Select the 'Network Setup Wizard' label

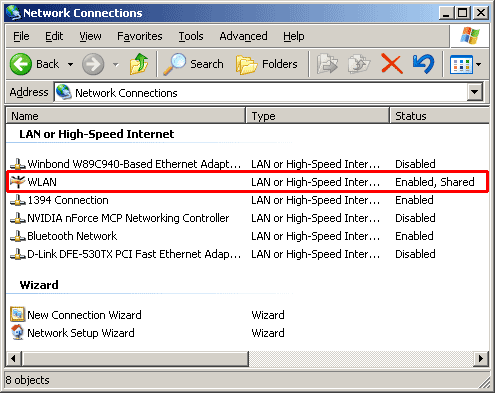pyautogui.click(x=81, y=333)
